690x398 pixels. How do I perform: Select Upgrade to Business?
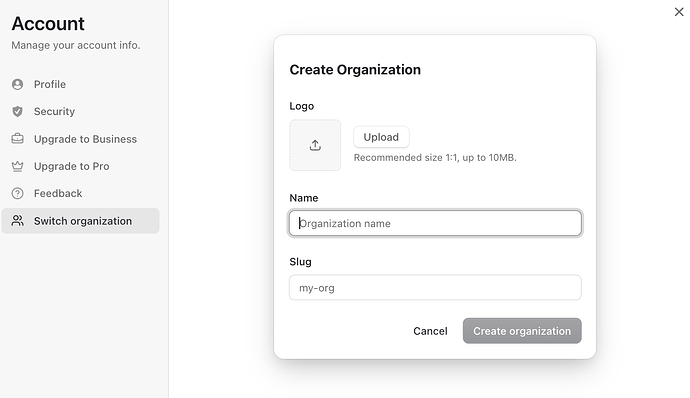pyautogui.click(x=81, y=139)
